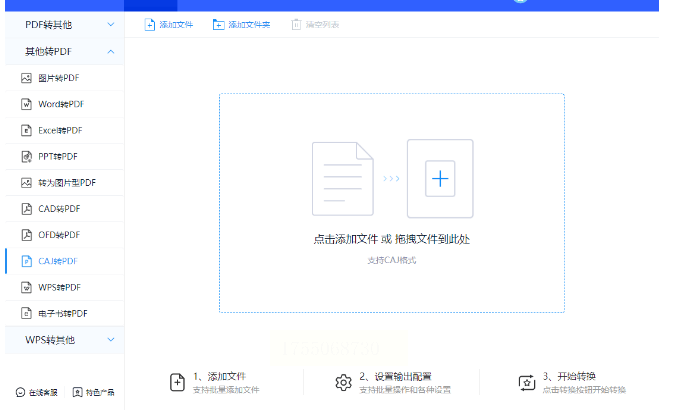
Task: Collapse the 其他转PDF chevron
Action: tap(111, 52)
